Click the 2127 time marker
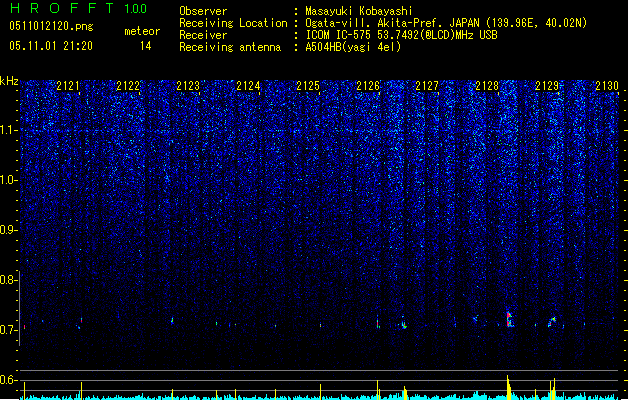Image resolution: width=629 pixels, height=400 pixels. click(x=427, y=86)
